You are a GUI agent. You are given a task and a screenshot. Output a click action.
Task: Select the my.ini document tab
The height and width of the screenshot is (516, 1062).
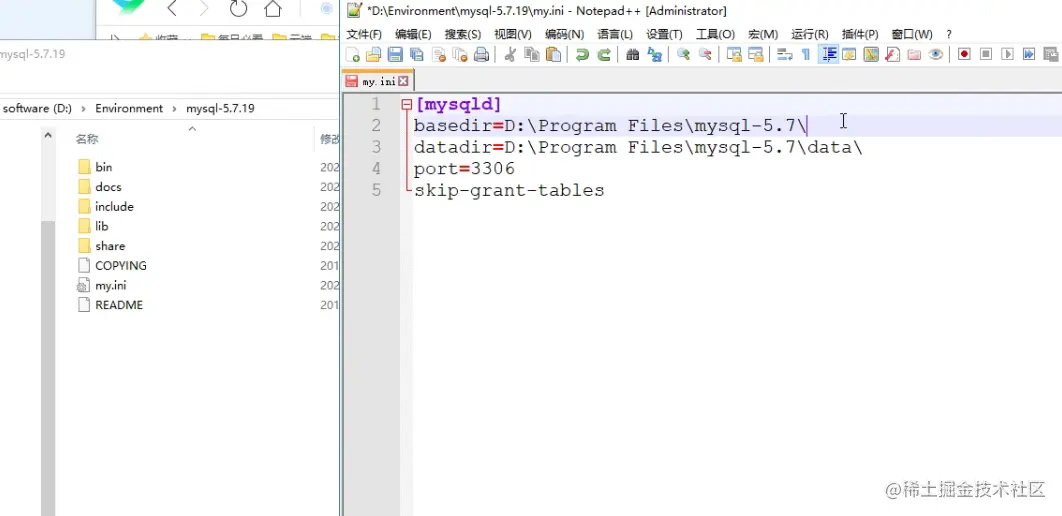pos(377,81)
